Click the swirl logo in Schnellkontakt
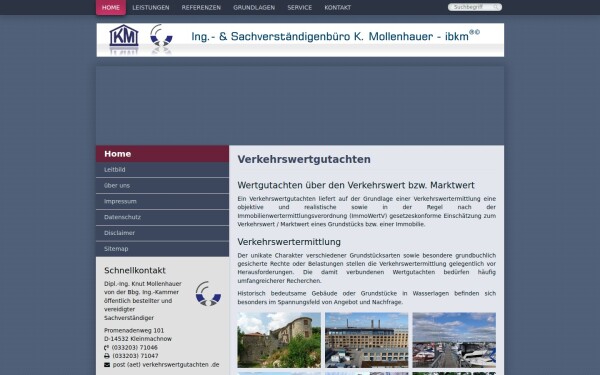 pos(208,293)
